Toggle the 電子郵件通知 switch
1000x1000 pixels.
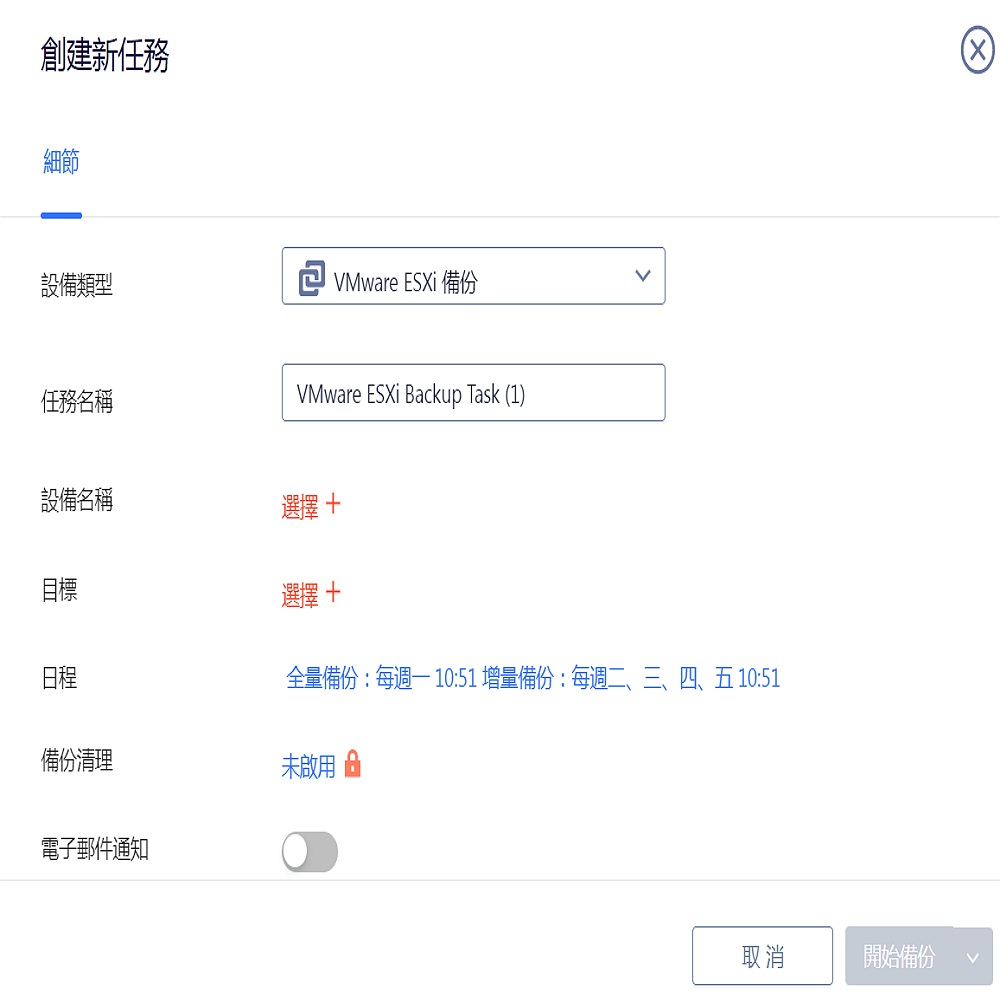pos(309,851)
